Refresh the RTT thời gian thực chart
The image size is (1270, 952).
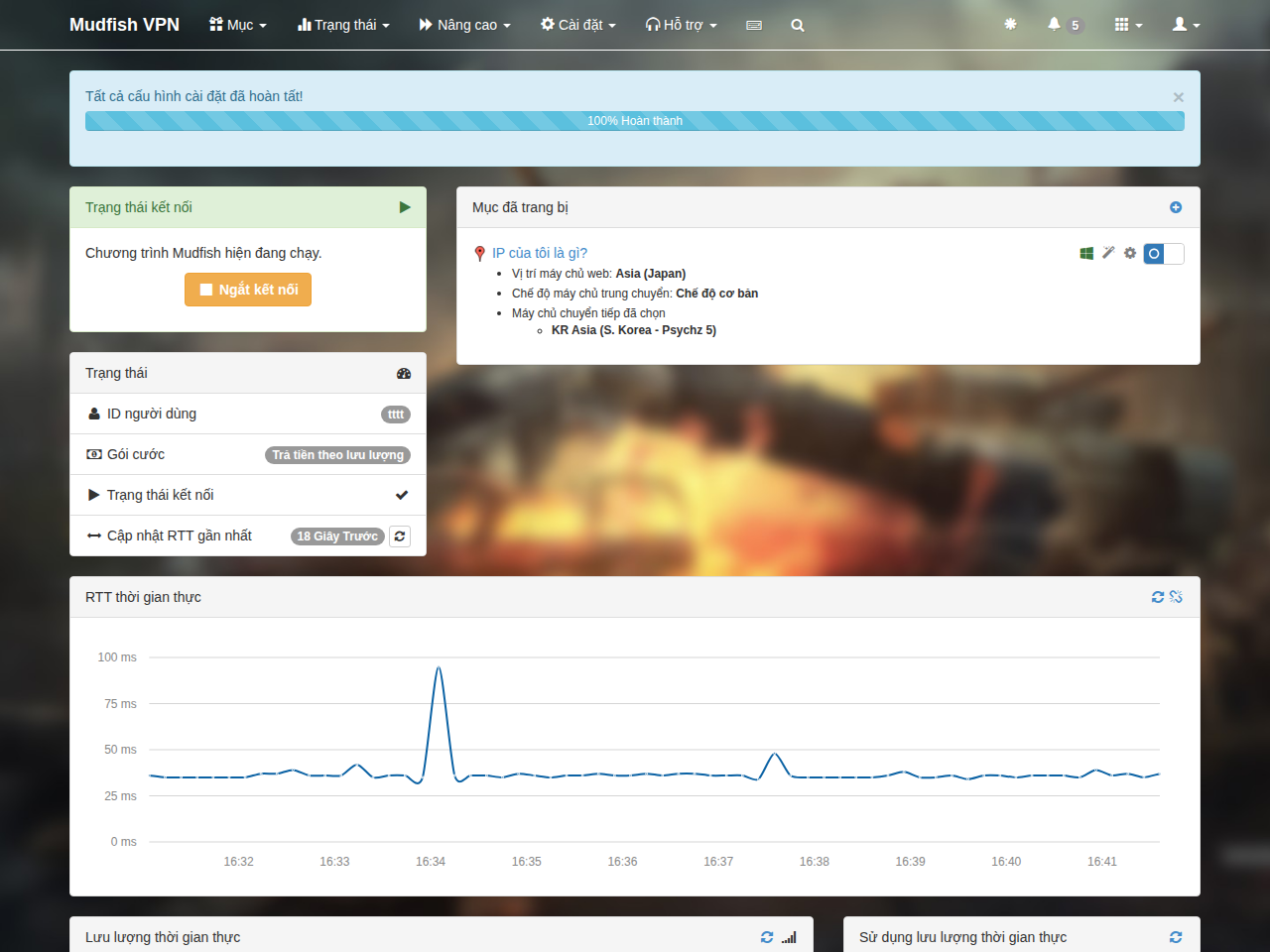[x=1158, y=597]
